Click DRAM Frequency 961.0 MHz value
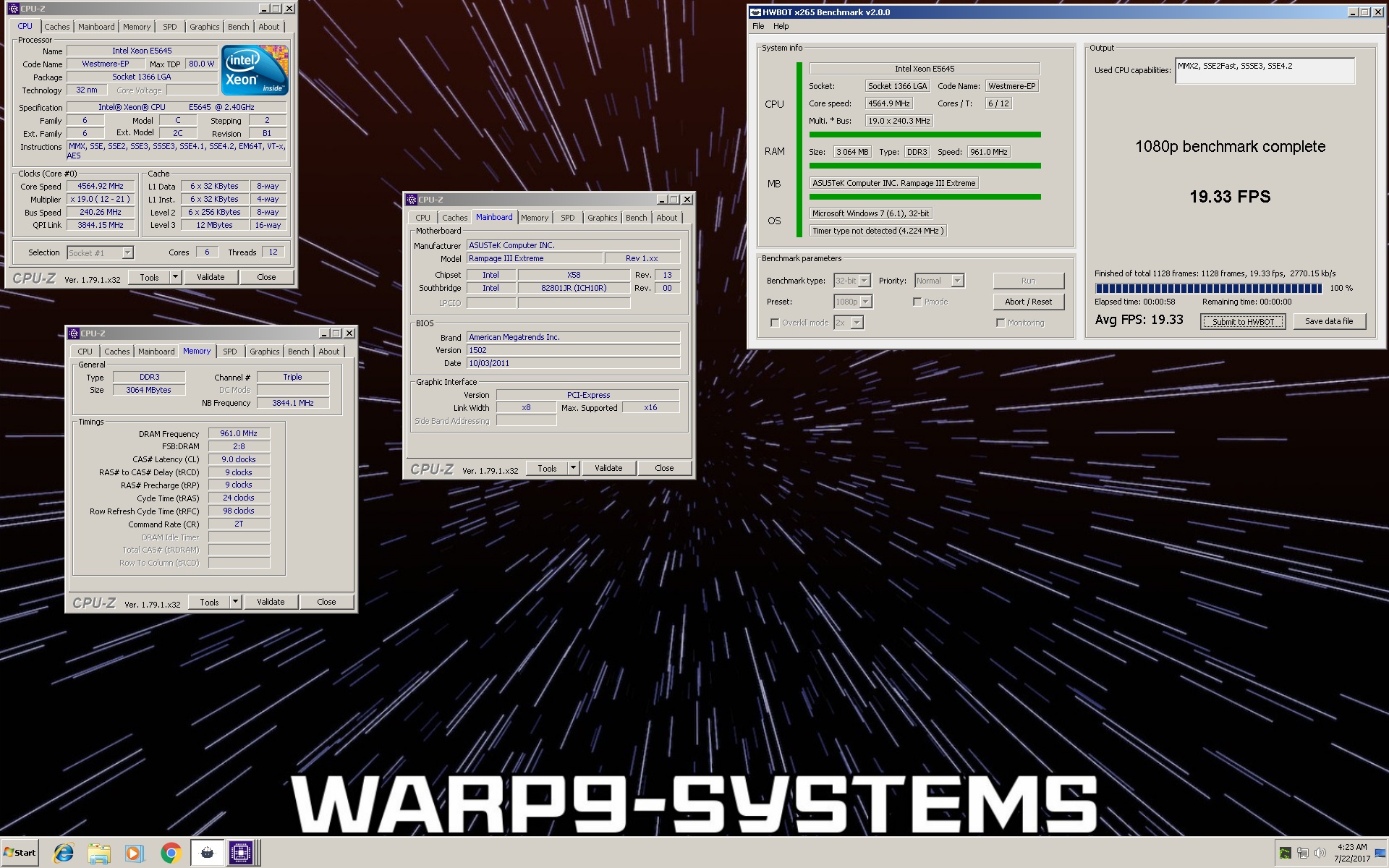This screenshot has height=868, width=1389. click(239, 433)
